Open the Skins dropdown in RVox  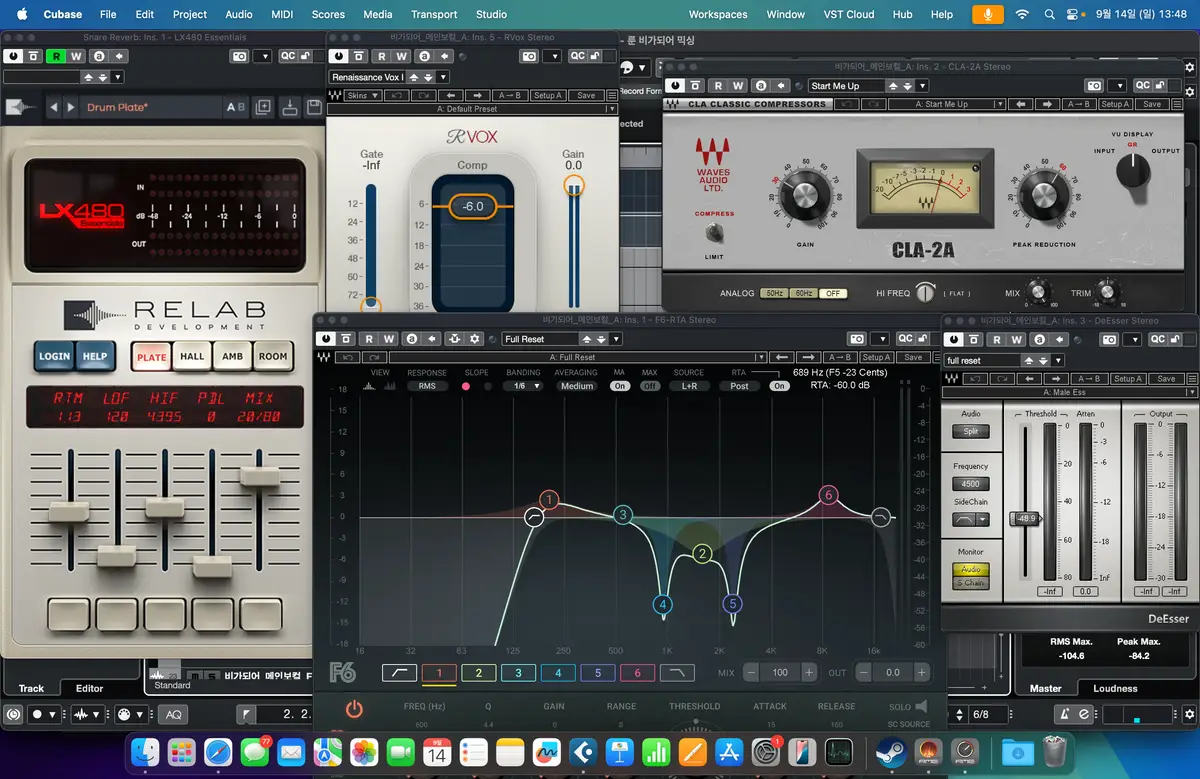pos(362,96)
